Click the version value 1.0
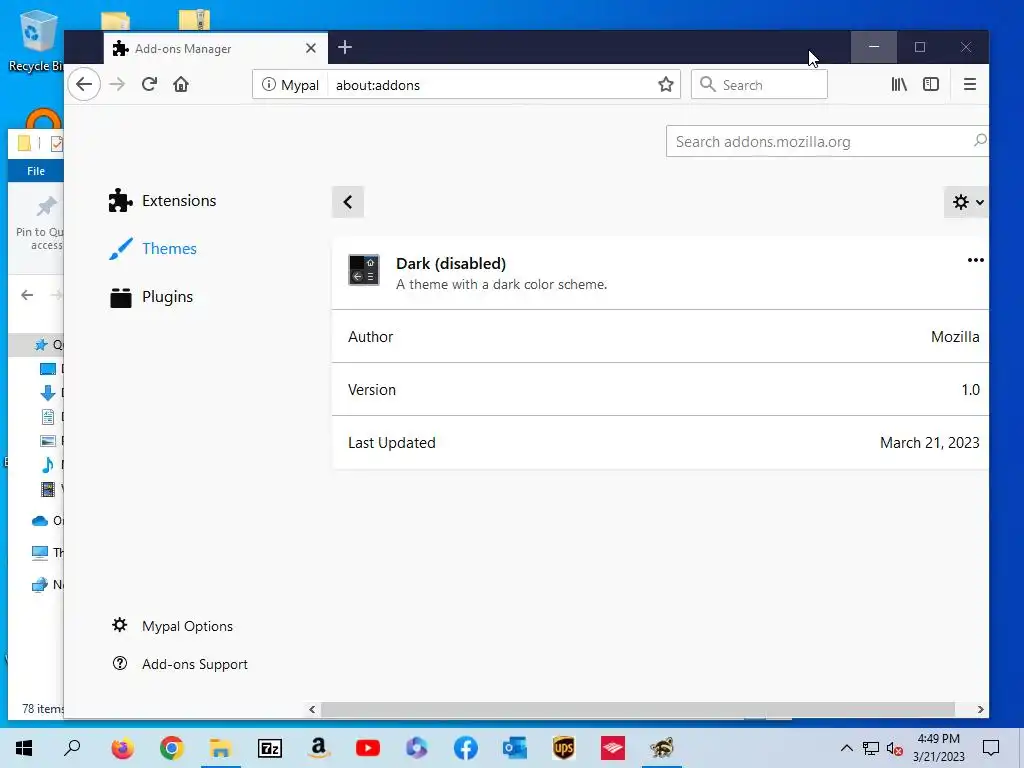The width and height of the screenshot is (1024, 768). click(970, 390)
